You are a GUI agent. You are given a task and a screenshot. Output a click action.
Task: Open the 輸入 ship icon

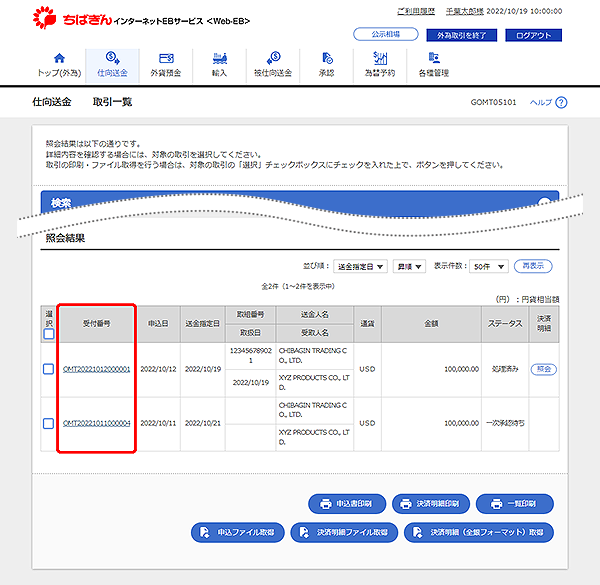[220, 58]
